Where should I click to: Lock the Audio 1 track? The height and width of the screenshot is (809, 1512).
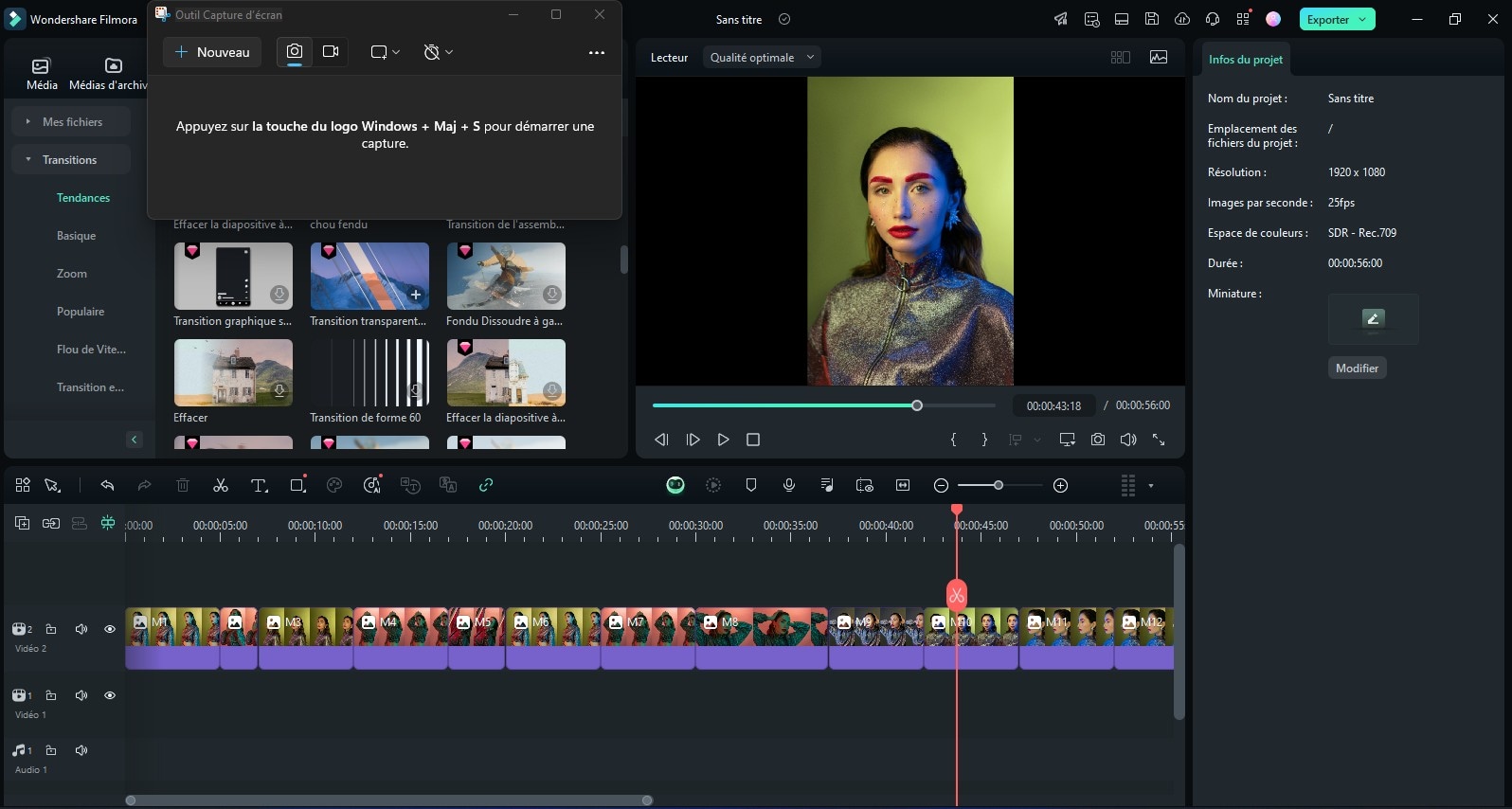point(51,750)
